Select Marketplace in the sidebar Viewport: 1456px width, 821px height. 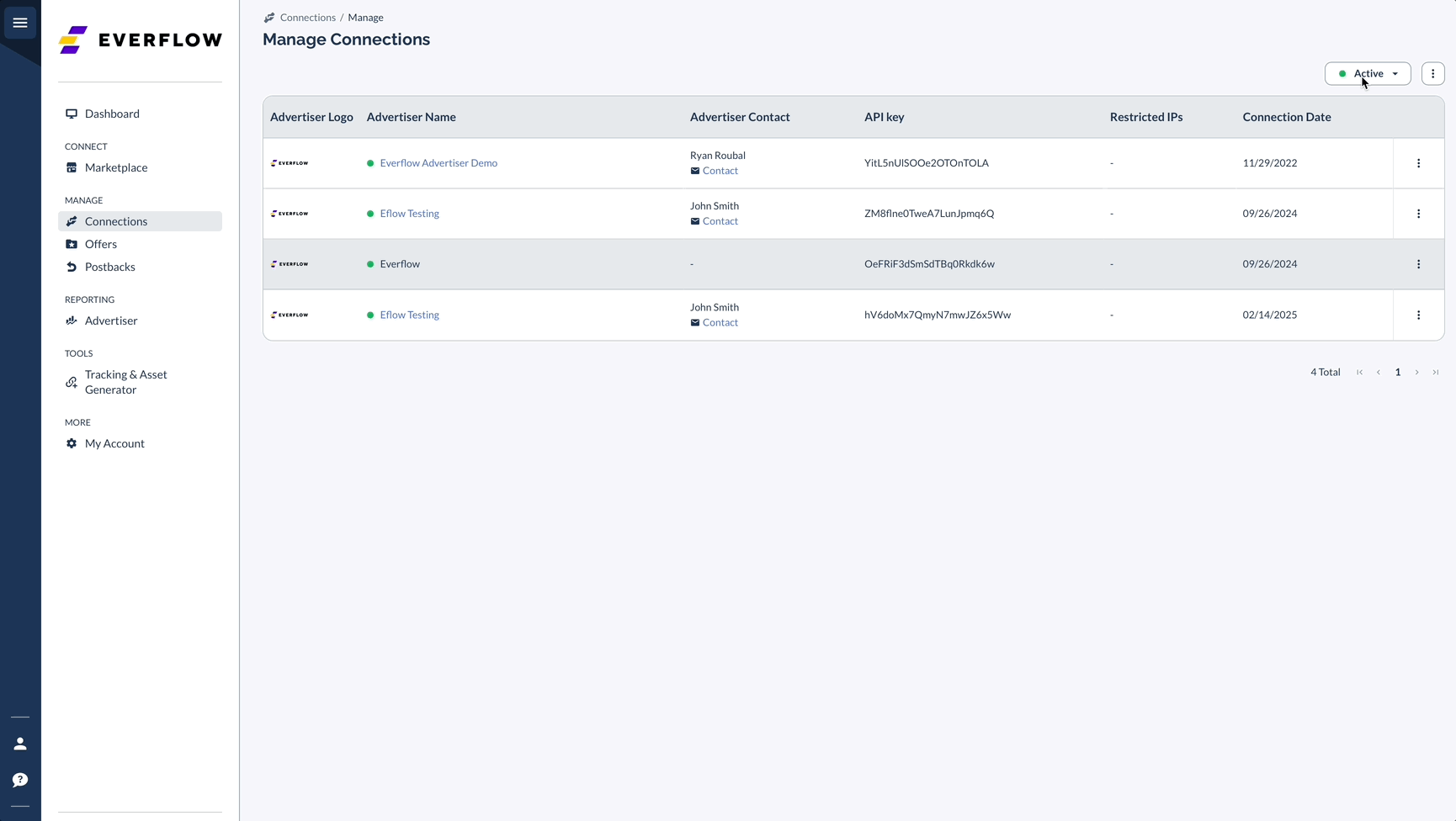point(116,167)
